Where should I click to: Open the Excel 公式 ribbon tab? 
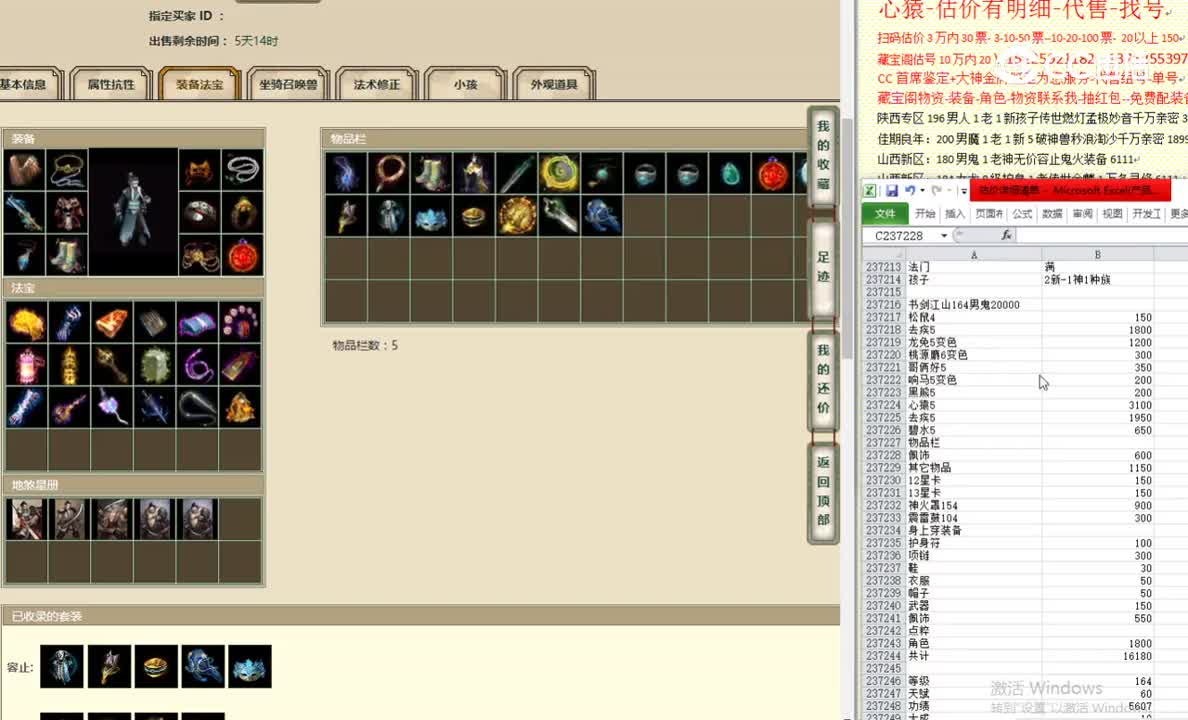pyautogui.click(x=1022, y=214)
